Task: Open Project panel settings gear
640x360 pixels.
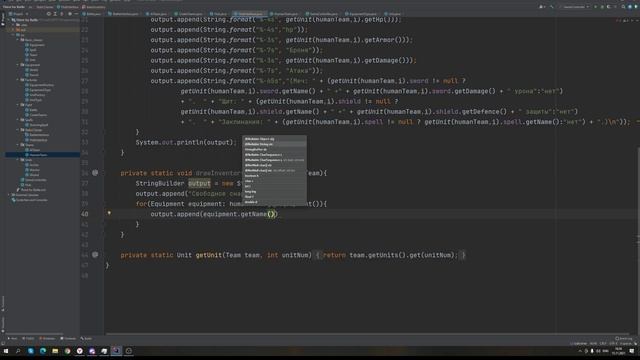Action: tap(70, 14)
